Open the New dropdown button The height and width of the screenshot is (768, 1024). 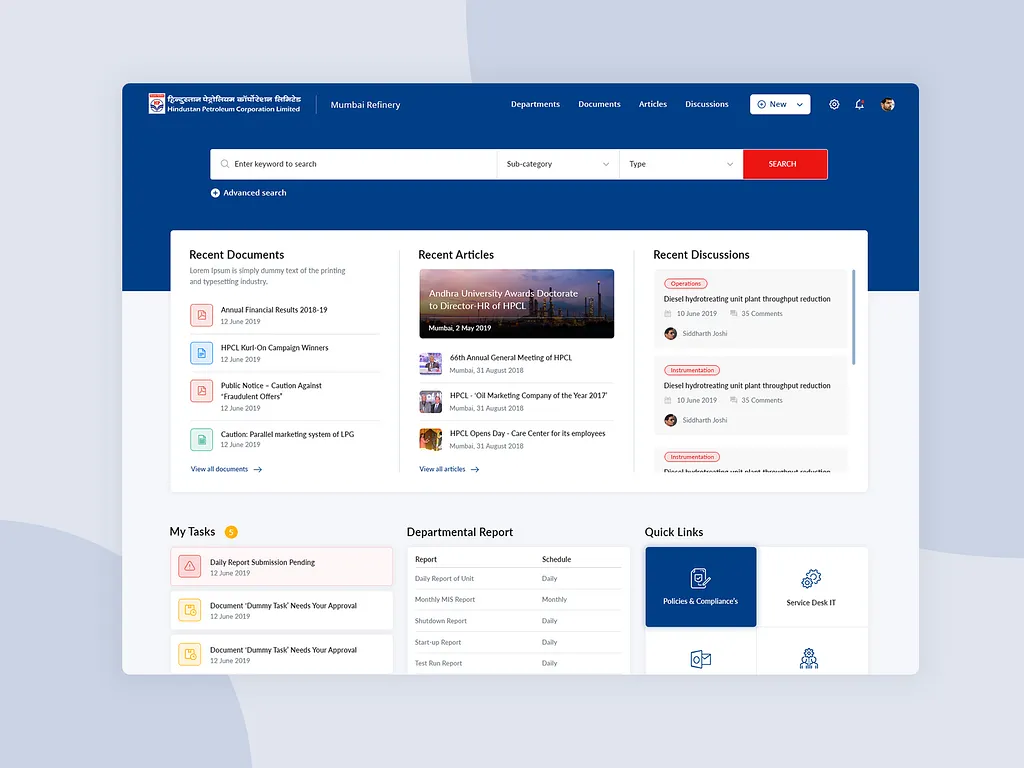(780, 104)
